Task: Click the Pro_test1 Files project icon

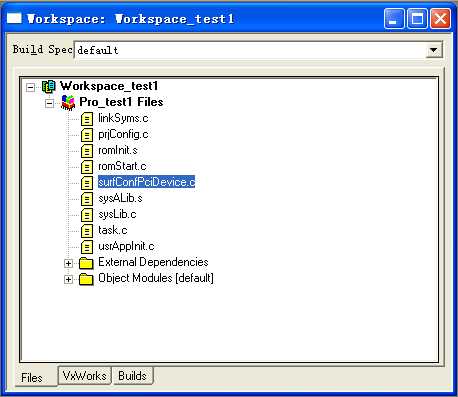Action: pos(68,102)
